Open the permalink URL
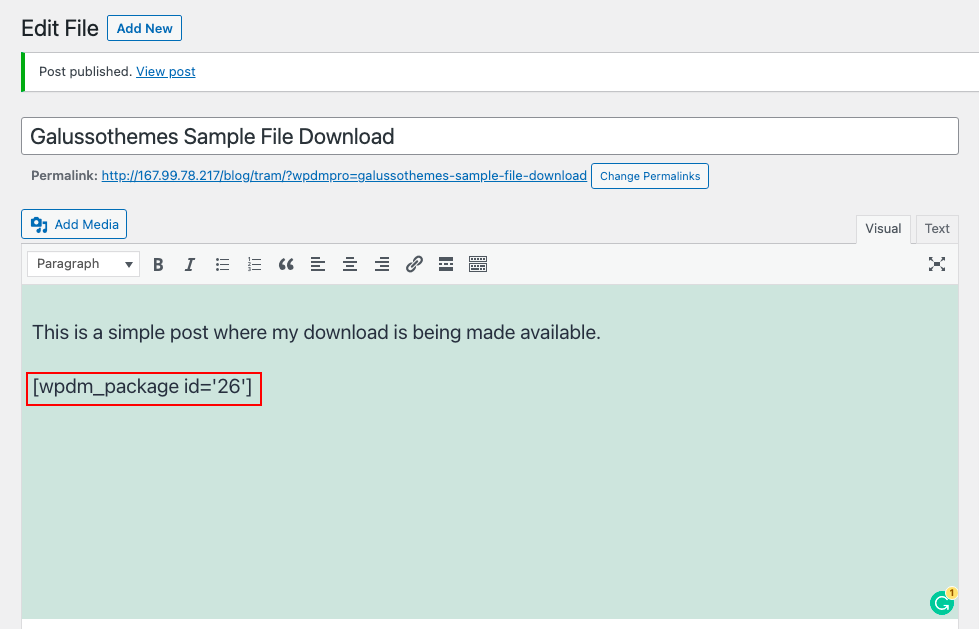Screen dimensions: 979x629 (344, 176)
